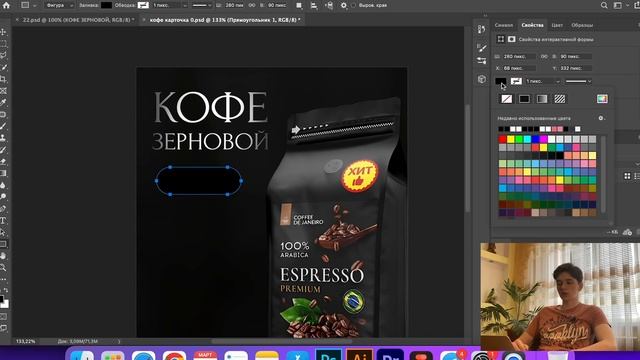The image size is (640, 360).
Task: Set fill type to no color
Action: click(x=507, y=99)
